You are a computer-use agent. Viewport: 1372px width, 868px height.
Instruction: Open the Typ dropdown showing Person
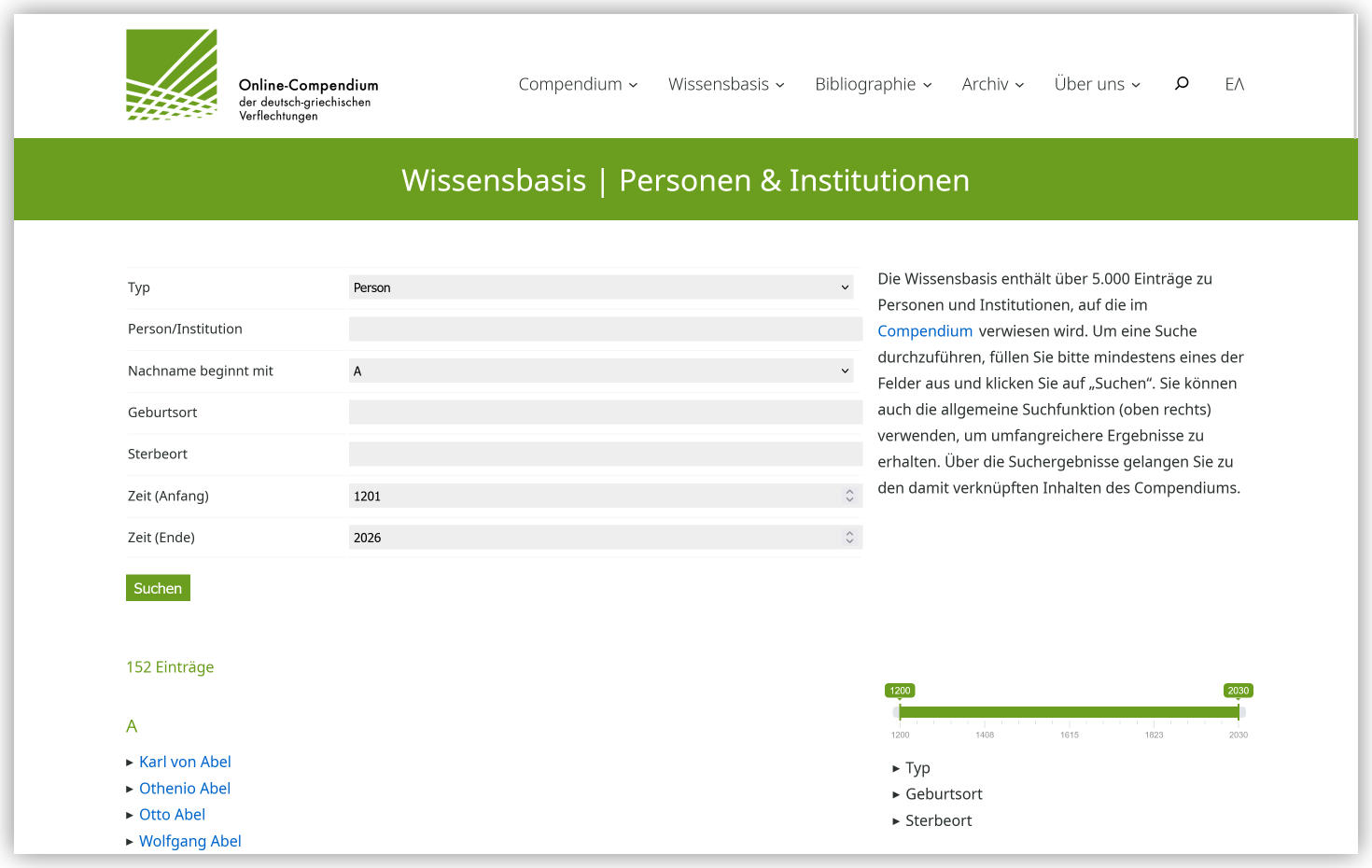click(x=601, y=287)
